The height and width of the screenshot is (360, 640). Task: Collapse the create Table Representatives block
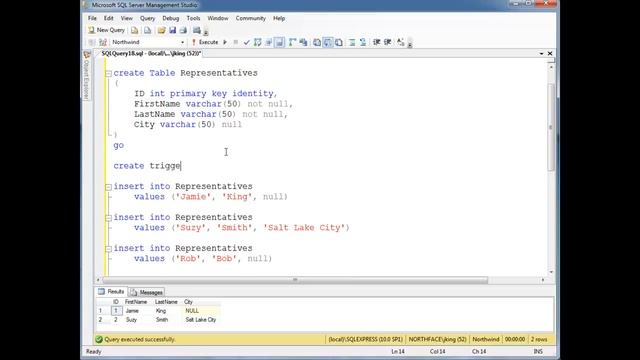109,73
